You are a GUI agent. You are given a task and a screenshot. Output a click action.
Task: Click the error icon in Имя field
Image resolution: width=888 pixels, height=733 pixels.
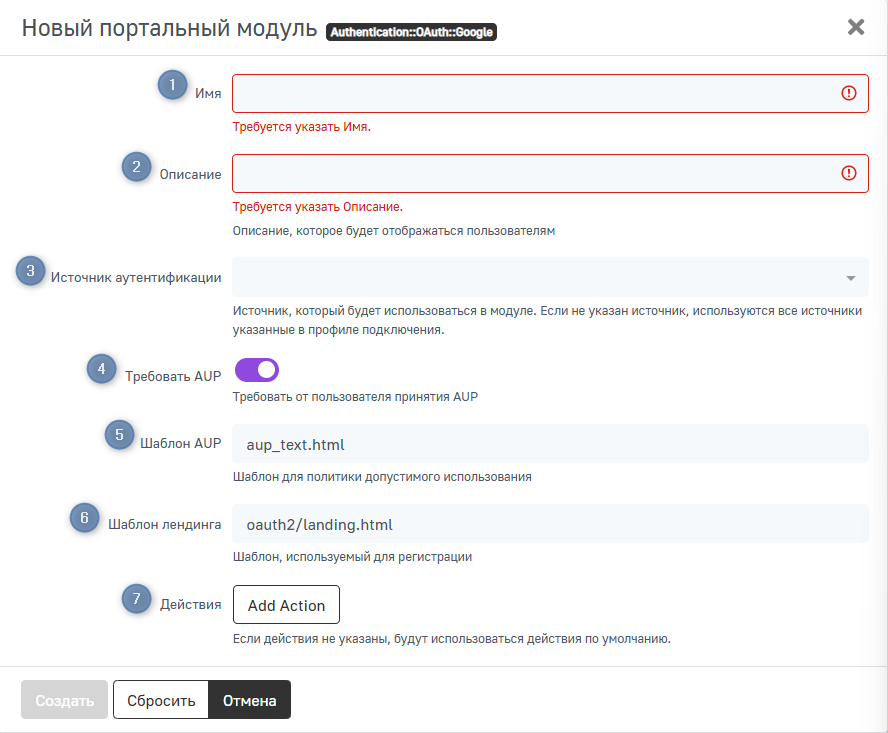849,93
